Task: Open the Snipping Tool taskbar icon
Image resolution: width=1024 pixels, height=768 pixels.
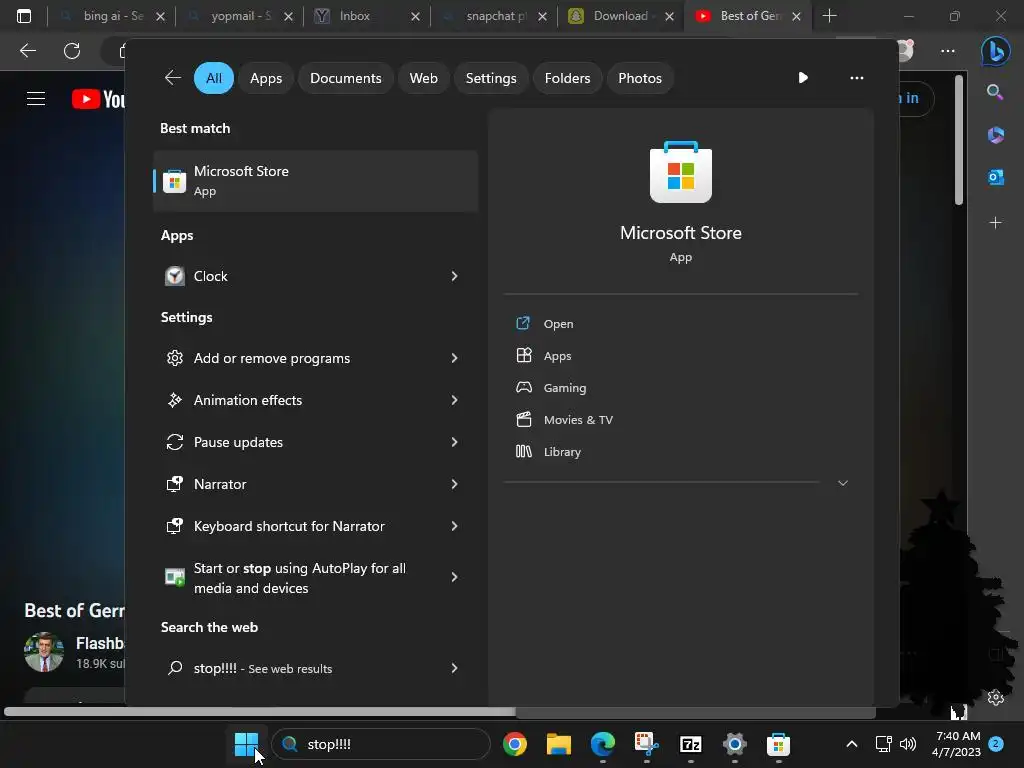Action: pos(647,744)
